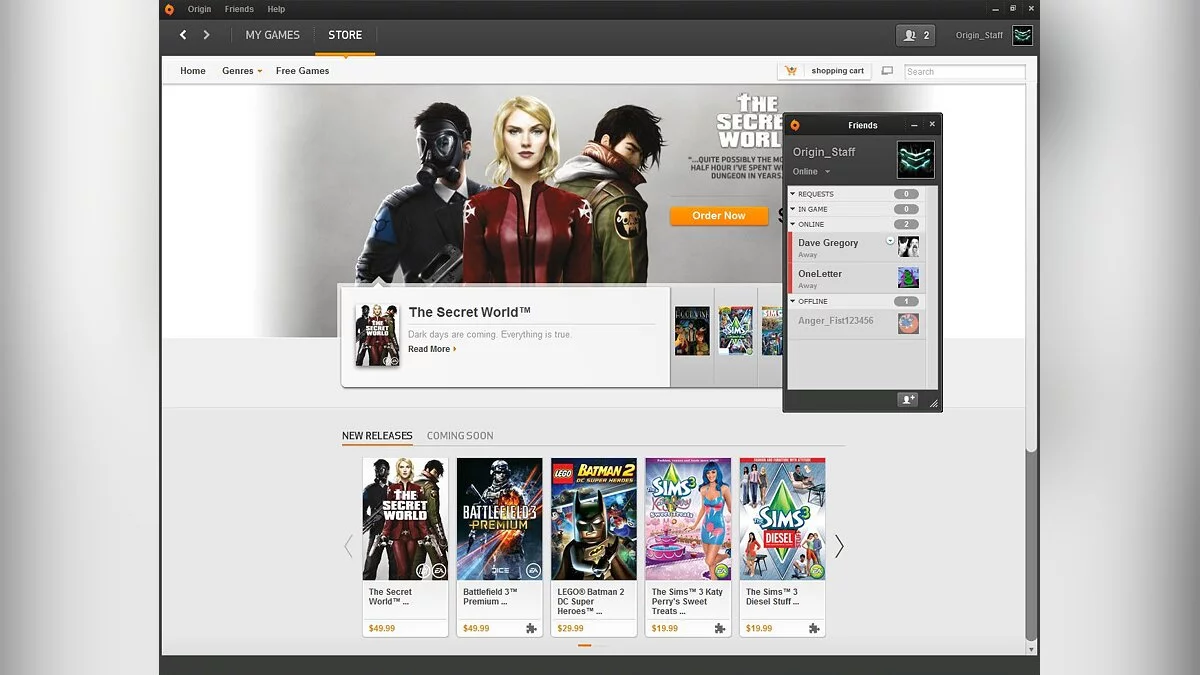The image size is (1200, 675).
Task: Open the options arrow next to Dave Gregory
Action: pos(890,241)
